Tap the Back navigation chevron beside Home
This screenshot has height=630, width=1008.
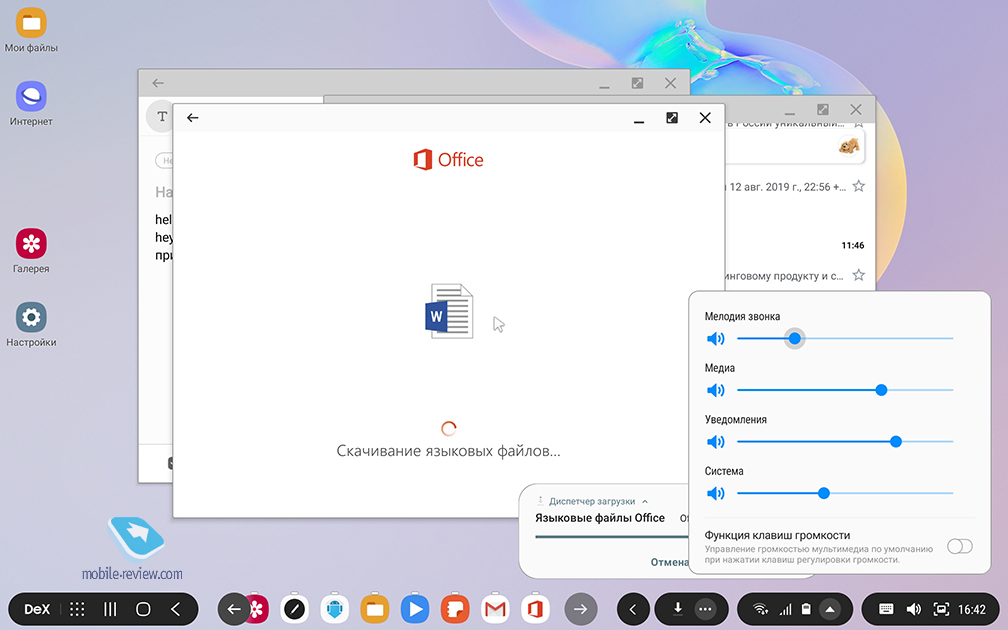[176, 609]
